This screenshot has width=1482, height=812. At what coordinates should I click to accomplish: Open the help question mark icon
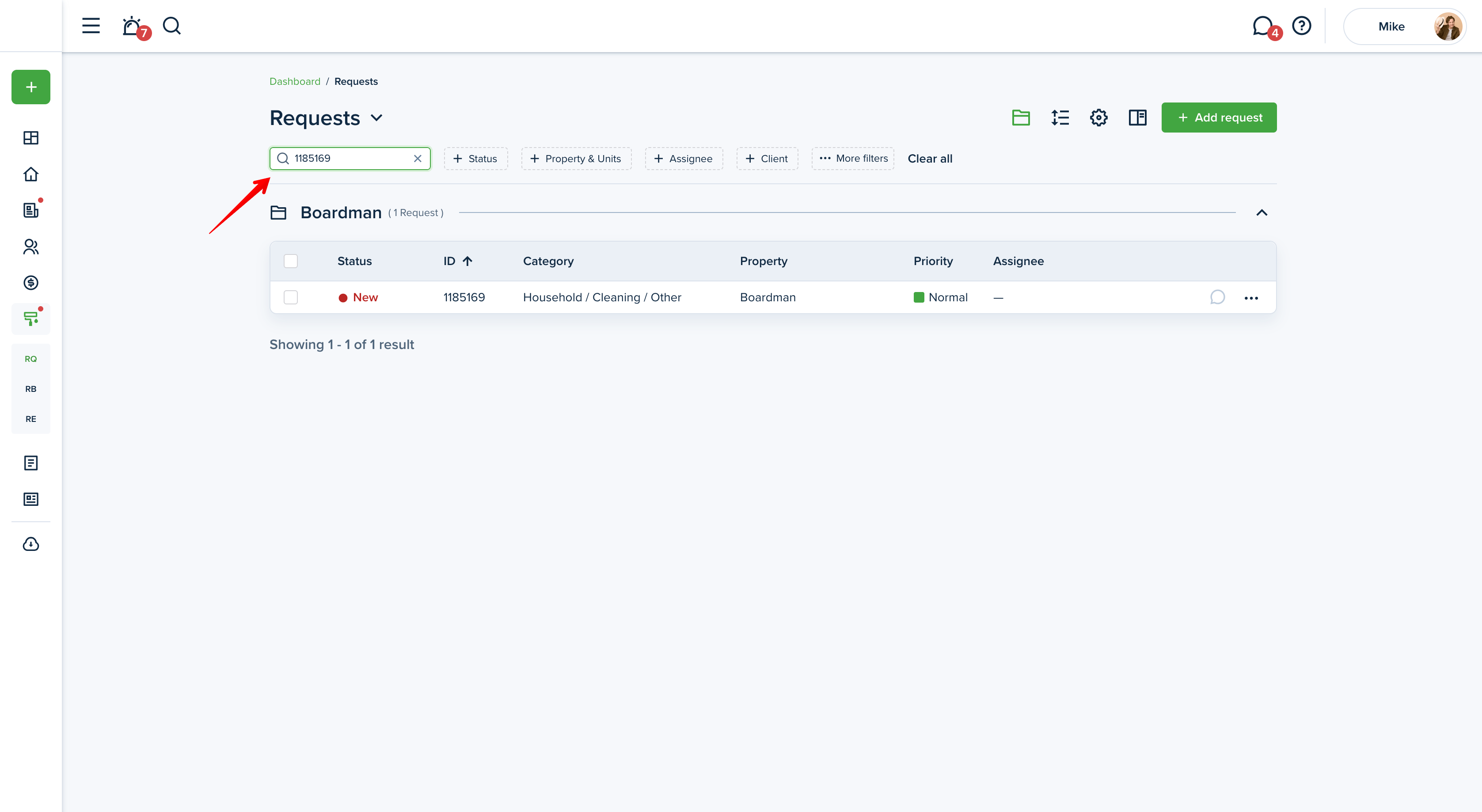[1301, 26]
